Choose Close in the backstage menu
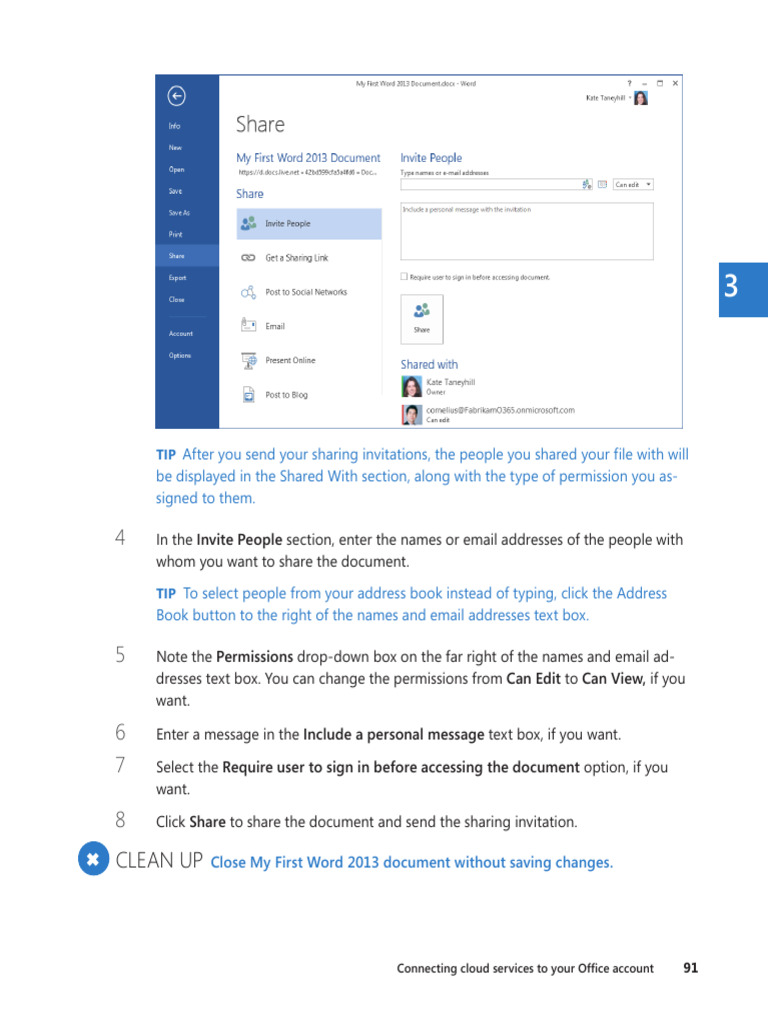 176,300
